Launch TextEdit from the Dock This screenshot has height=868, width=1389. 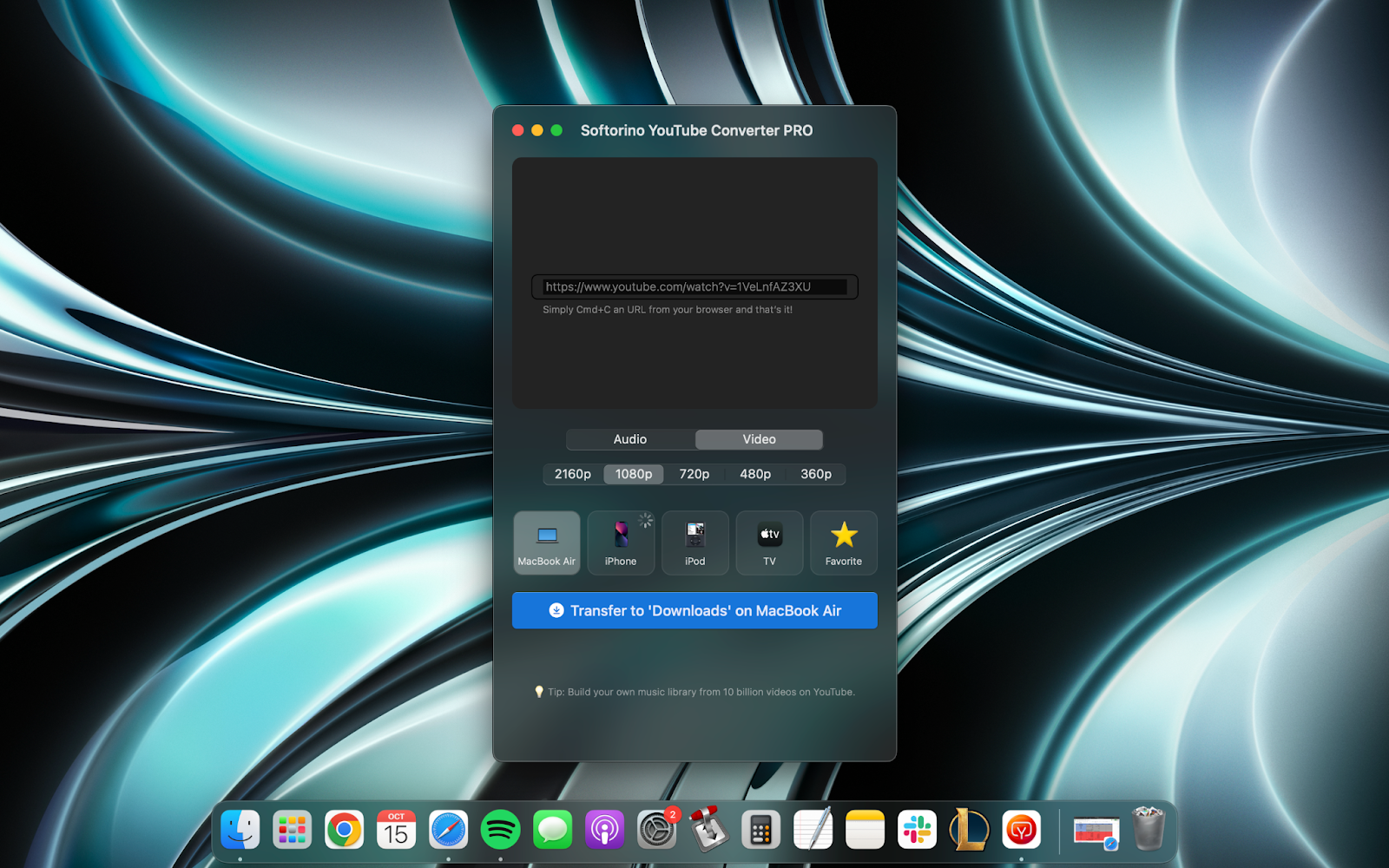point(813,829)
